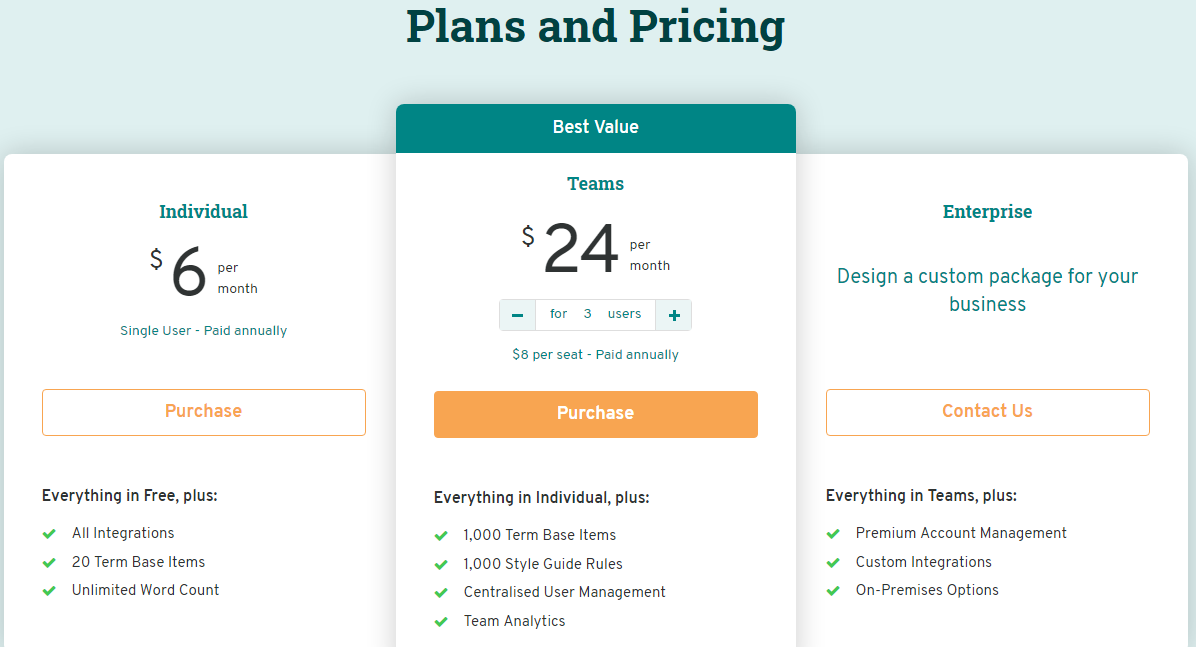
Task: Click the $8 per seat pricing note
Action: (x=595, y=354)
